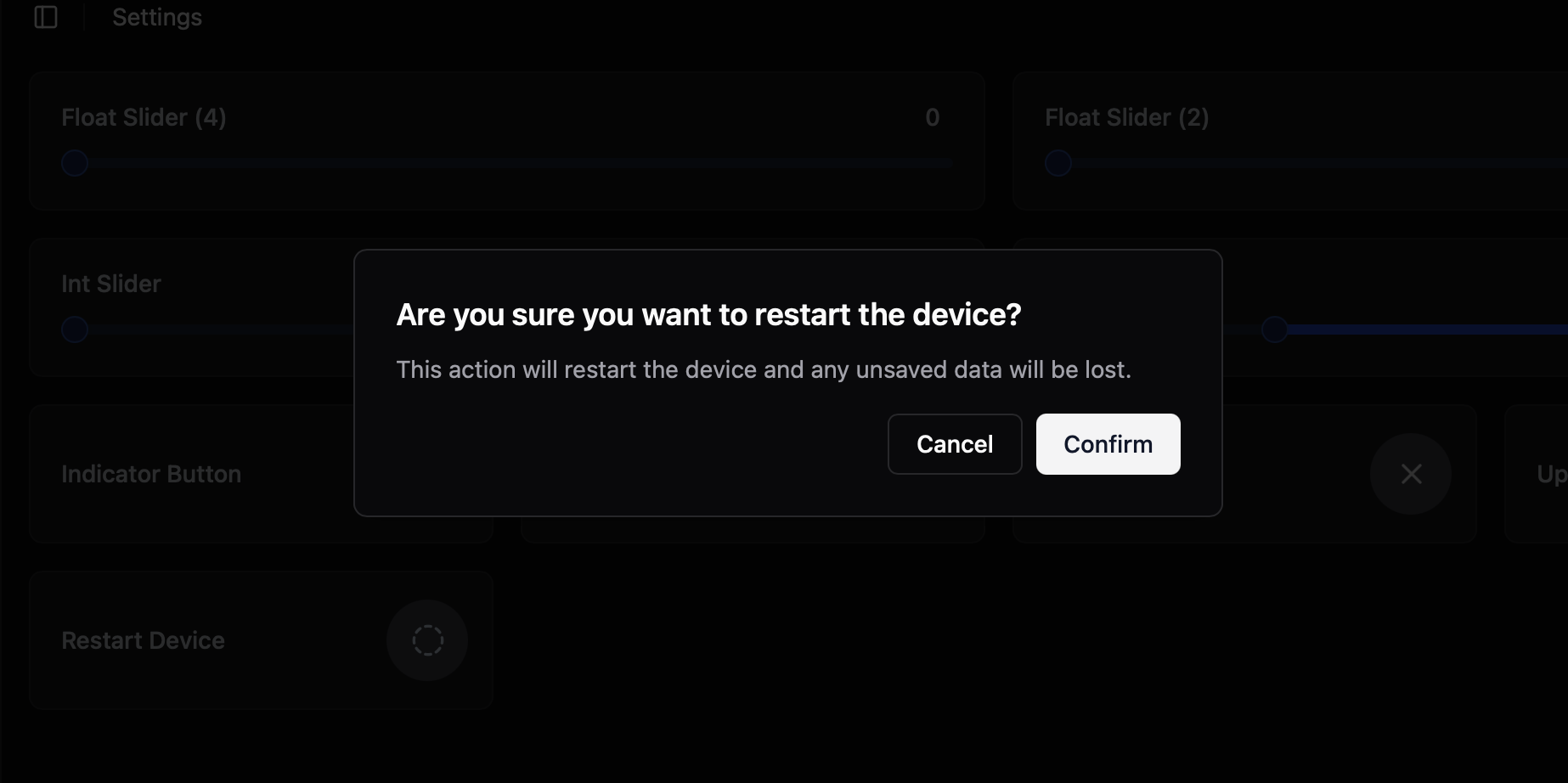Click the Restart Device label
This screenshot has width=1568, height=783.
click(143, 640)
